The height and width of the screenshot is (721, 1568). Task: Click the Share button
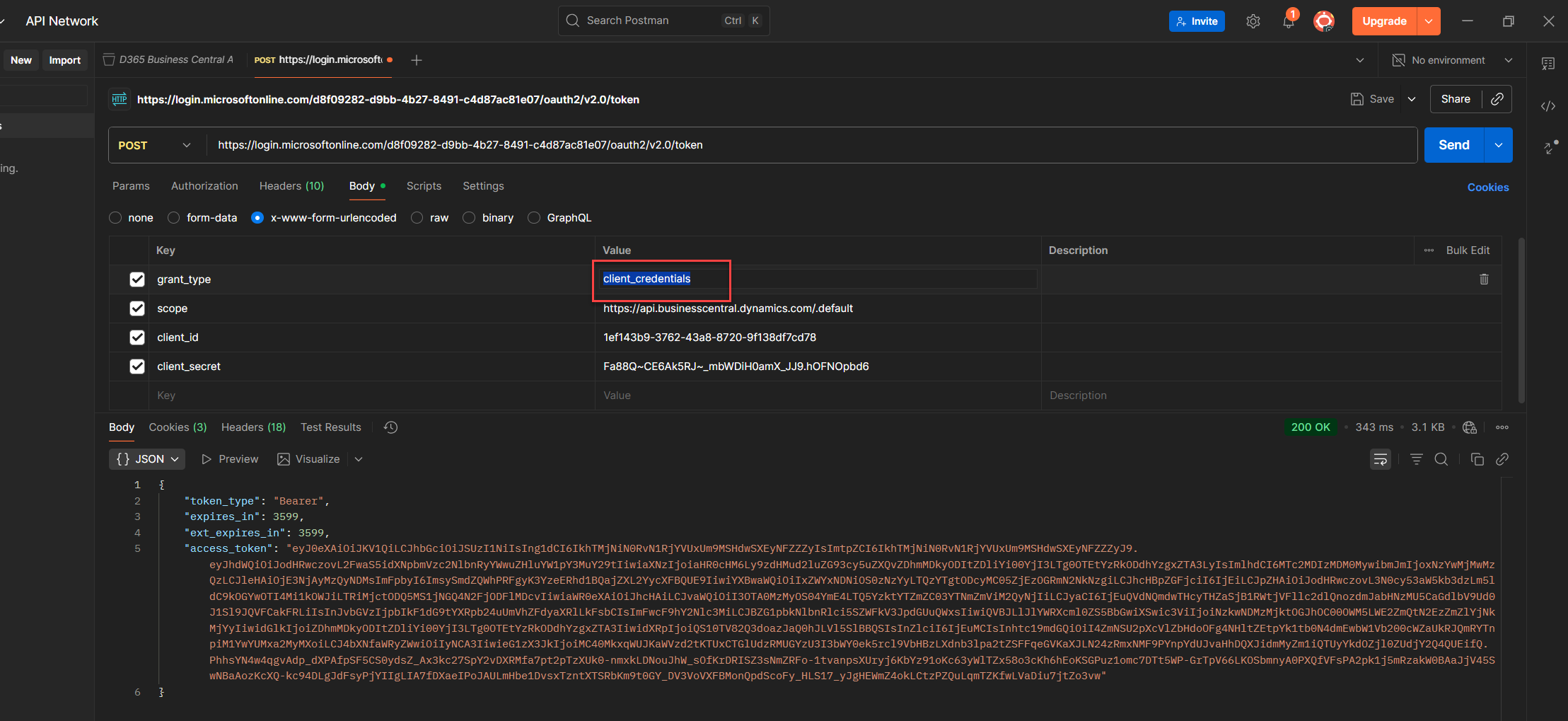(x=1456, y=99)
